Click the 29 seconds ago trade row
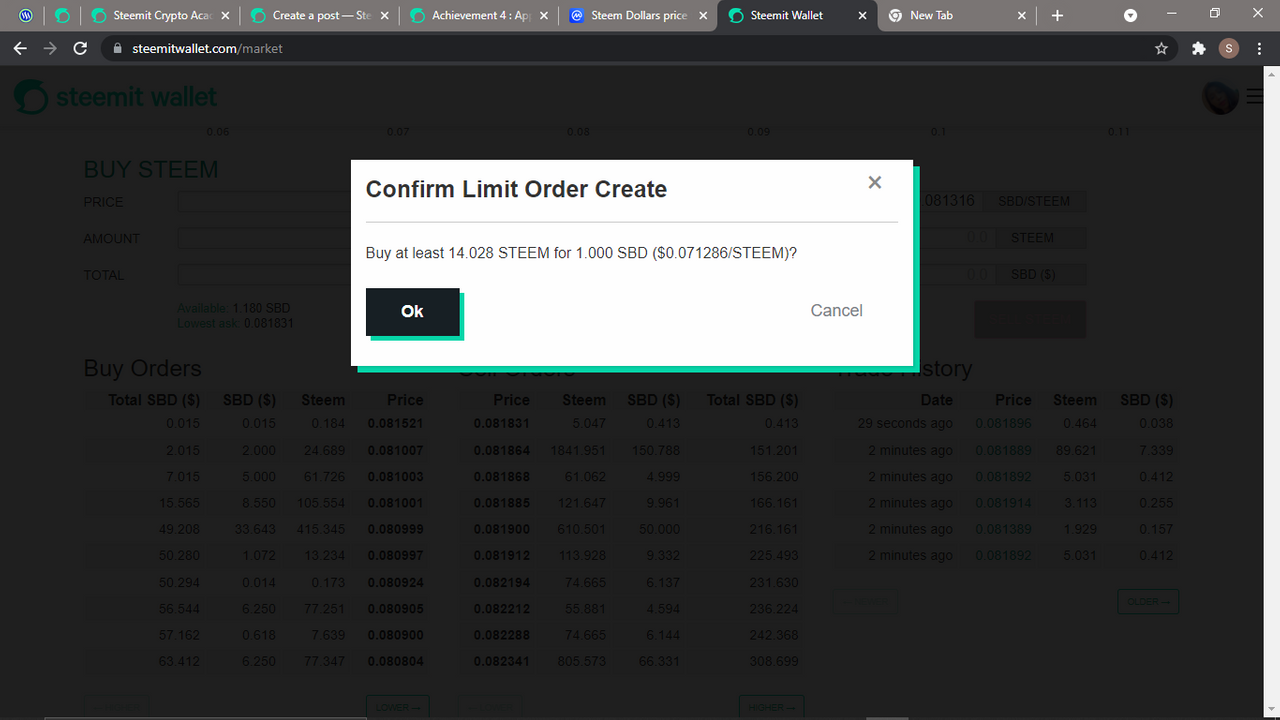 [1007, 423]
